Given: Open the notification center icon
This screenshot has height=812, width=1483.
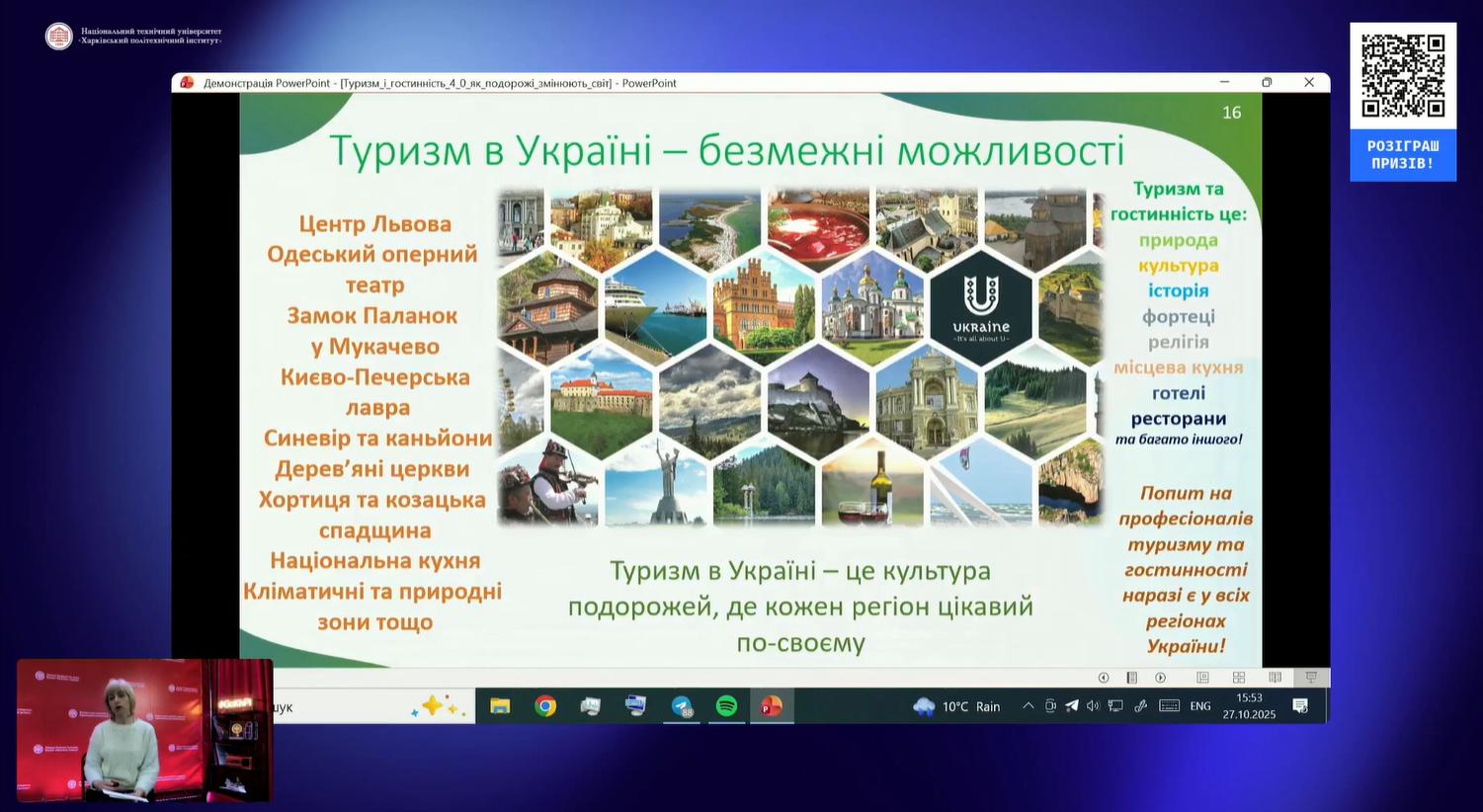Looking at the screenshot, I should (x=1300, y=706).
